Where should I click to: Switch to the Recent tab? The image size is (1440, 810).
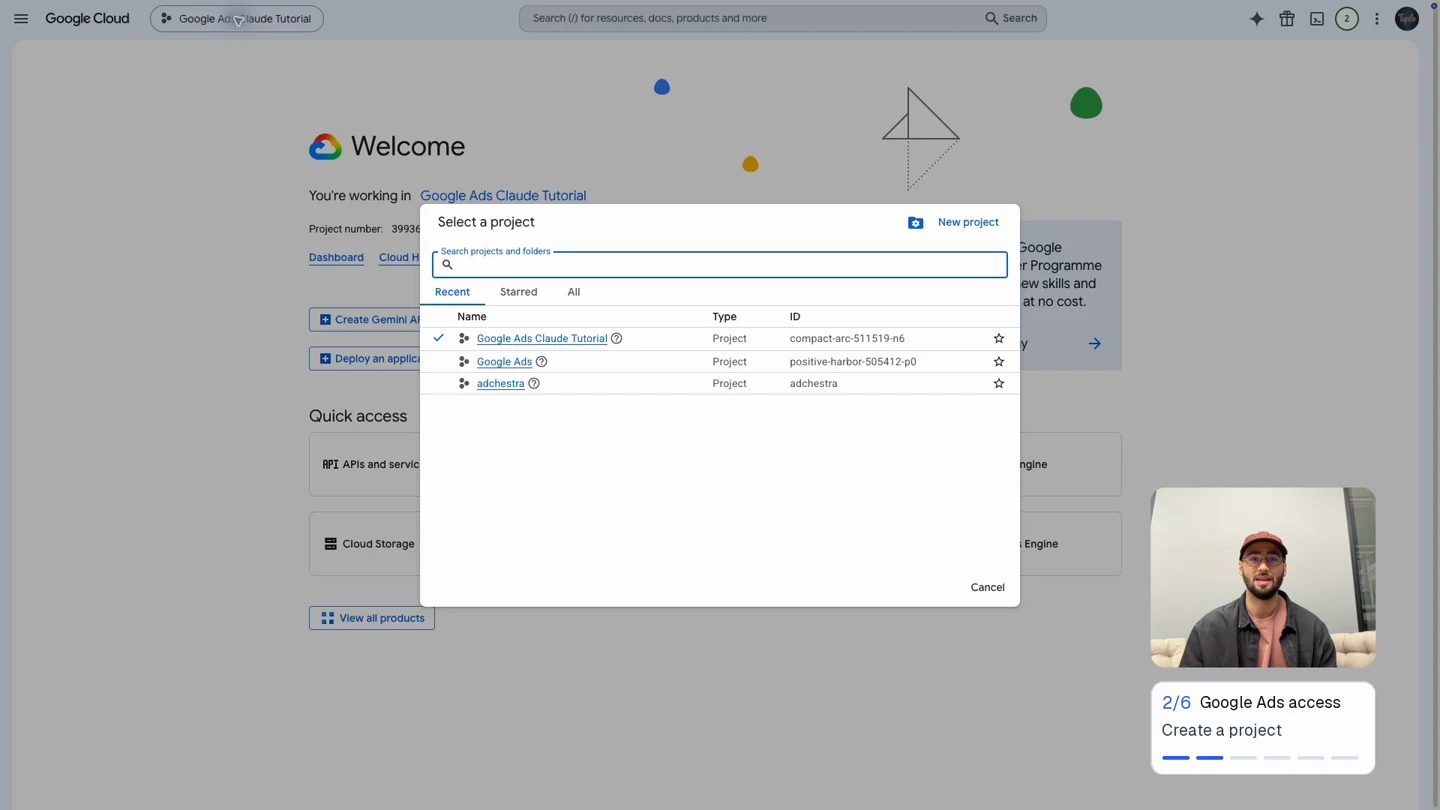452,292
